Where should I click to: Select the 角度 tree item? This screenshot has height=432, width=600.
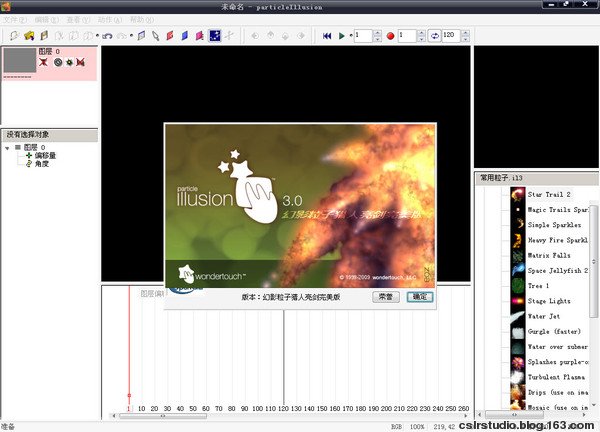42,164
